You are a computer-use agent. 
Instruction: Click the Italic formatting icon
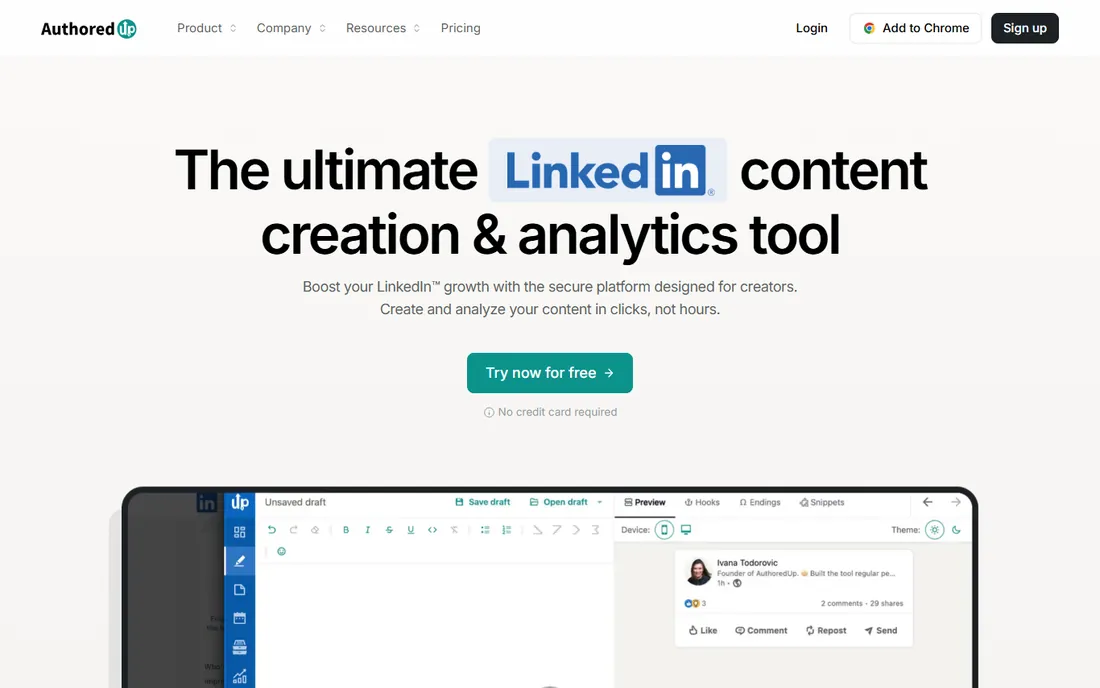(x=368, y=530)
